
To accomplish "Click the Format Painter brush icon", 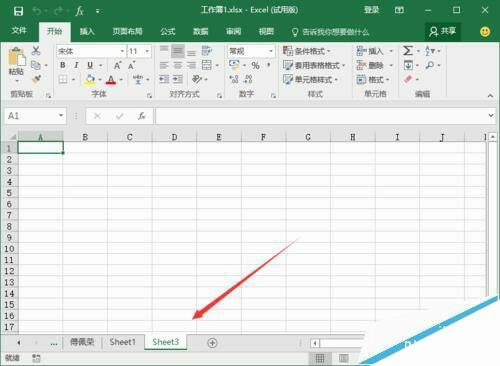I will pos(36,79).
